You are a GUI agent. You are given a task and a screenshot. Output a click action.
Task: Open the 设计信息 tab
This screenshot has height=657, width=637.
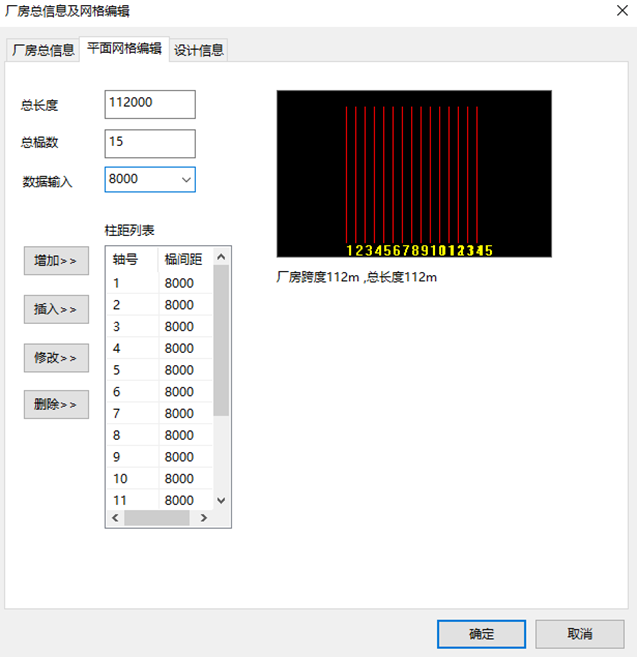point(199,50)
